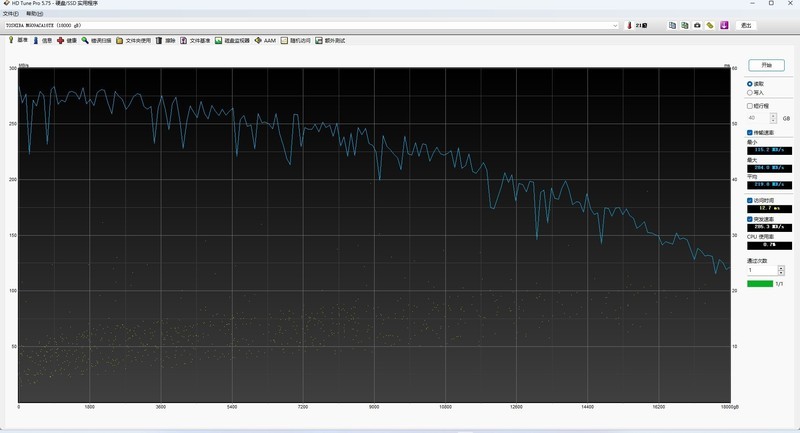Open the AAM tab

click(x=265, y=41)
